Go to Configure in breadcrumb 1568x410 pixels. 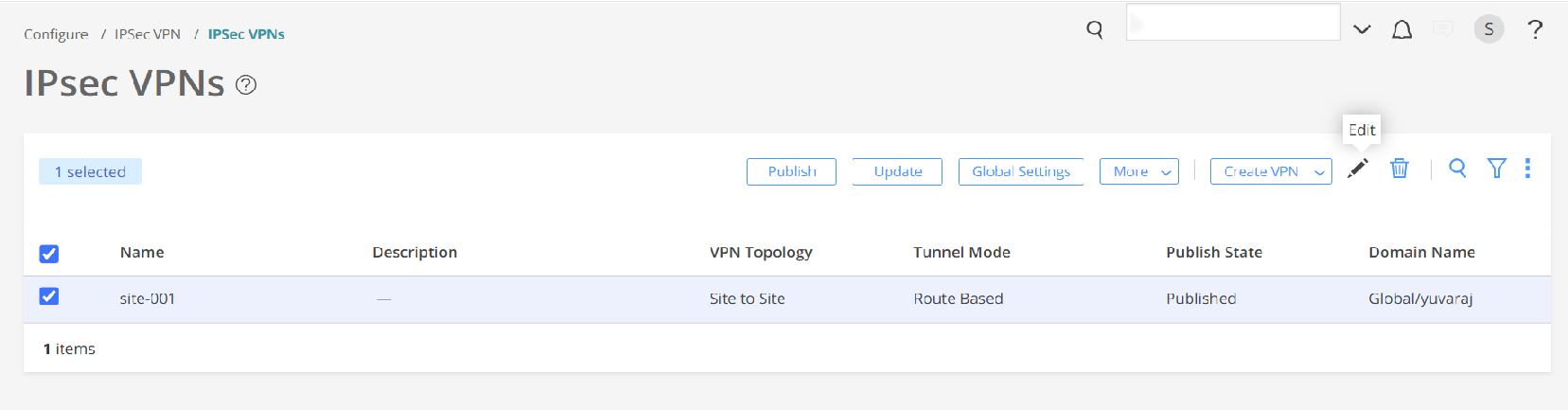coord(56,34)
